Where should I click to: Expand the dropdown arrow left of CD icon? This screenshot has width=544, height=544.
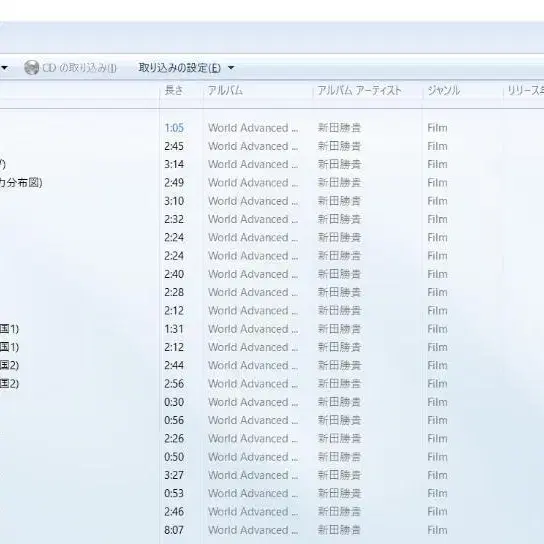pos(4,68)
